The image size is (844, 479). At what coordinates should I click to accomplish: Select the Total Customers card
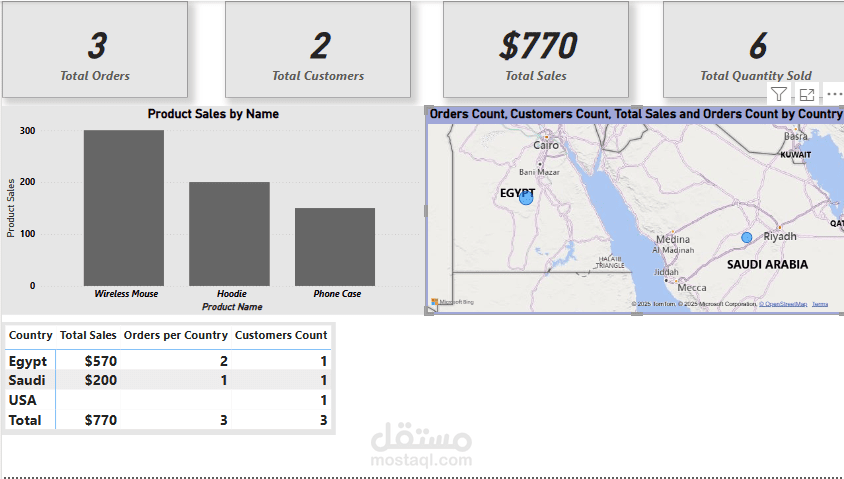click(318, 50)
